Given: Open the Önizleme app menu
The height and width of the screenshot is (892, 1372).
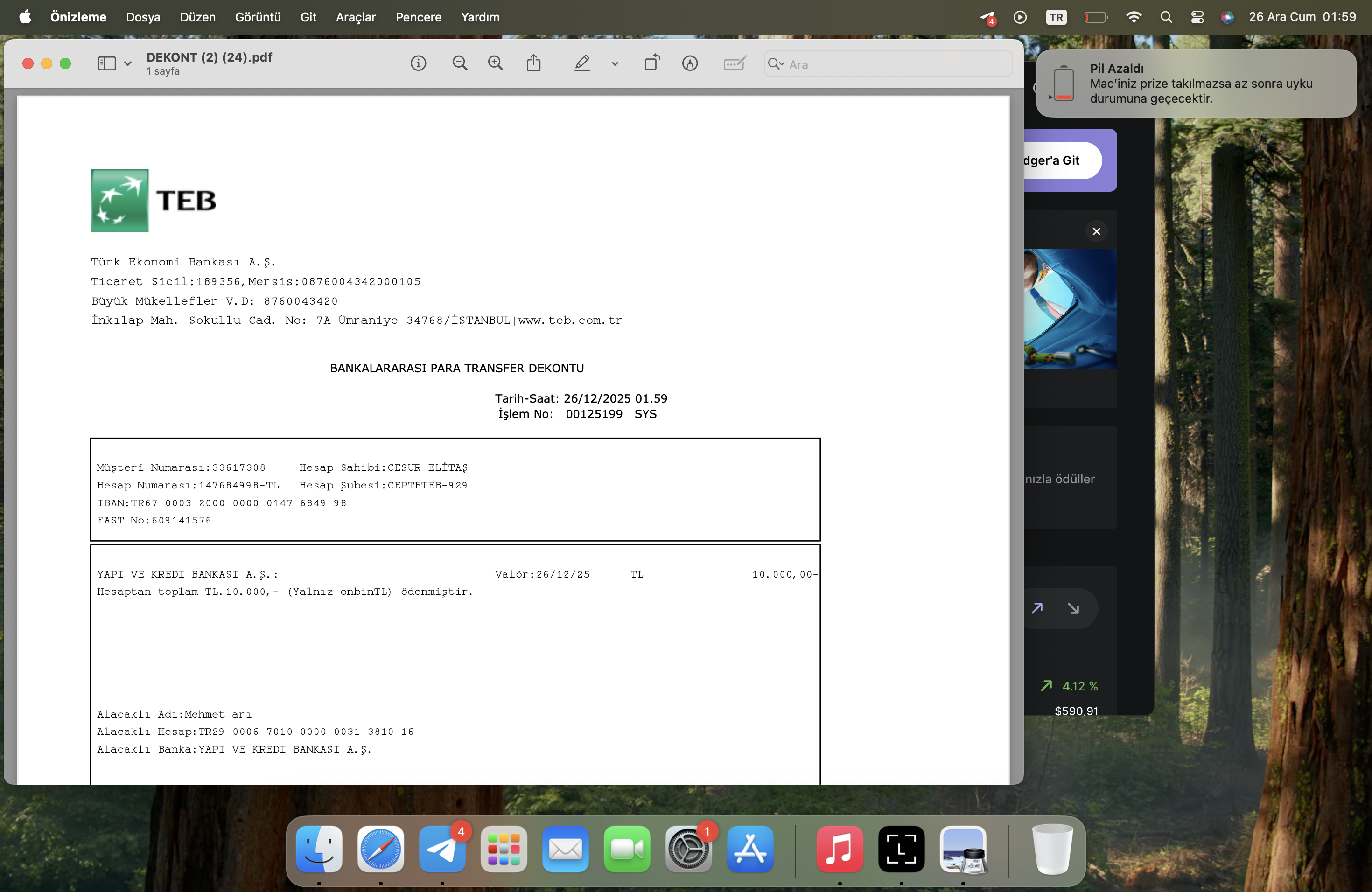Looking at the screenshot, I should (78, 17).
